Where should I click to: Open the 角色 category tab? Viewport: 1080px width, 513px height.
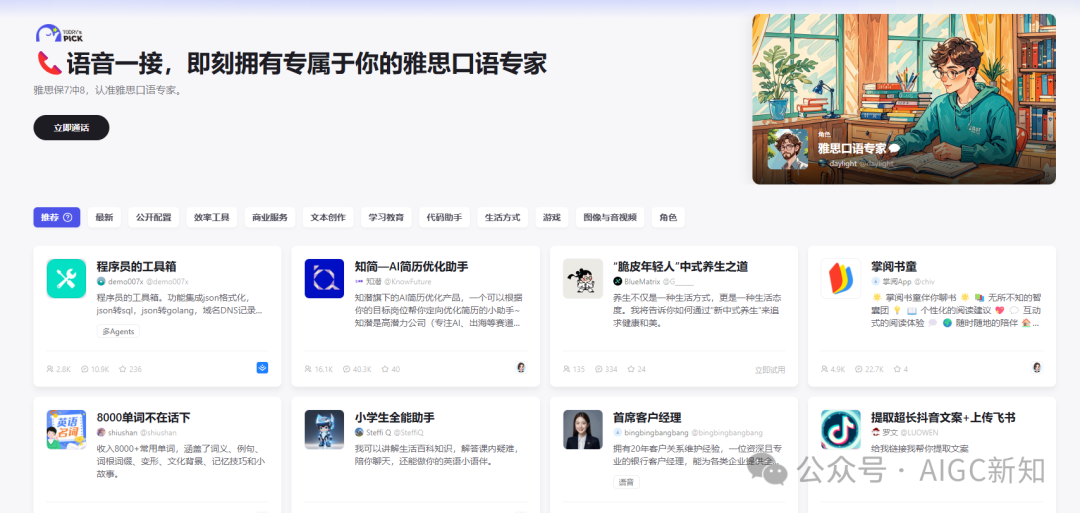[668, 217]
